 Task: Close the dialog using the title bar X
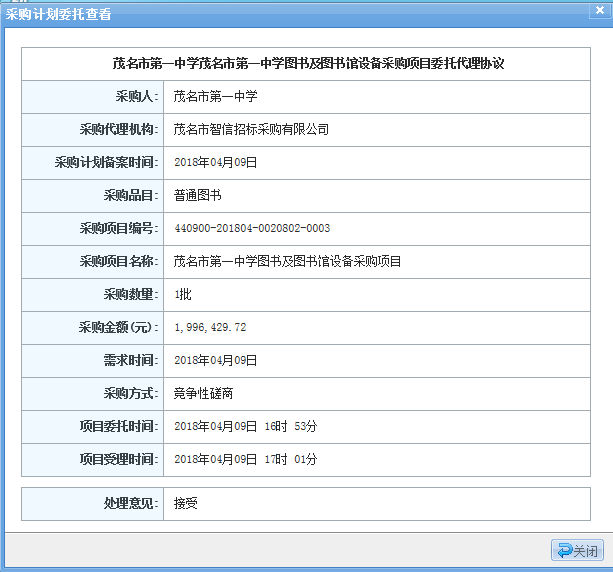click(599, 12)
